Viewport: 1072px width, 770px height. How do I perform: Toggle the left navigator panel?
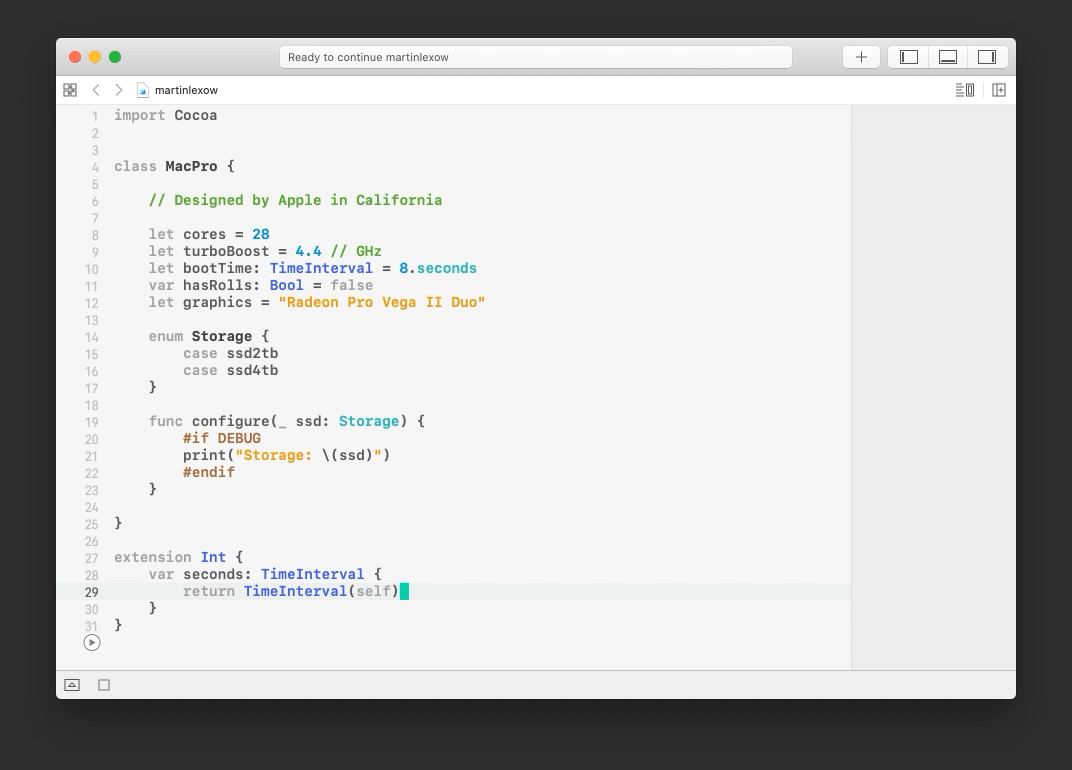[x=909, y=57]
